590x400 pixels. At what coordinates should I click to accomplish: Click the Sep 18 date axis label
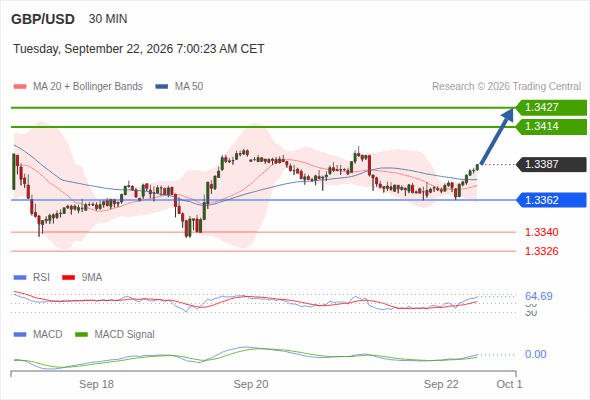coord(96,384)
